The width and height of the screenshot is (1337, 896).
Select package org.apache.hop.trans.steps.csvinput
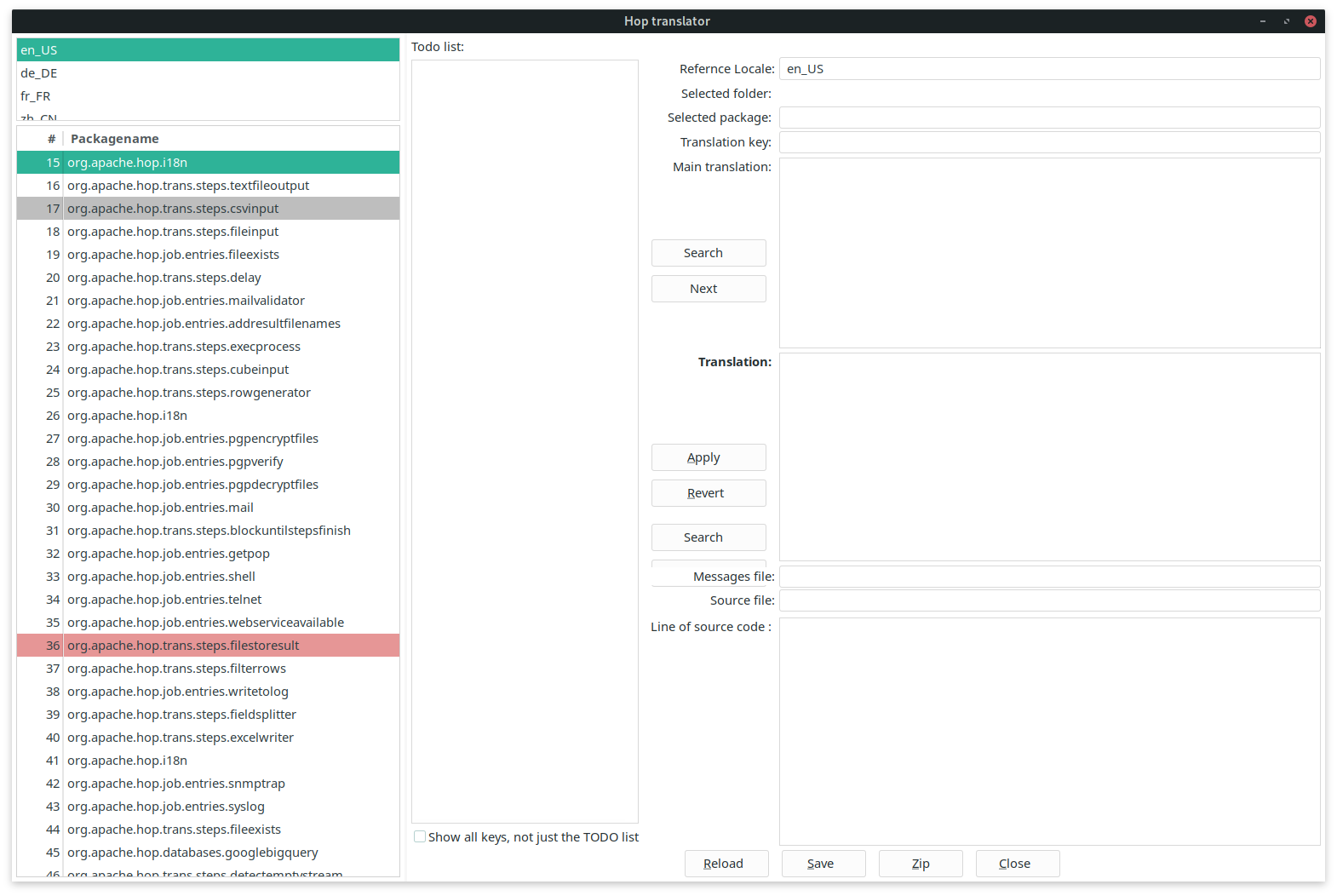pyautogui.click(x=173, y=209)
